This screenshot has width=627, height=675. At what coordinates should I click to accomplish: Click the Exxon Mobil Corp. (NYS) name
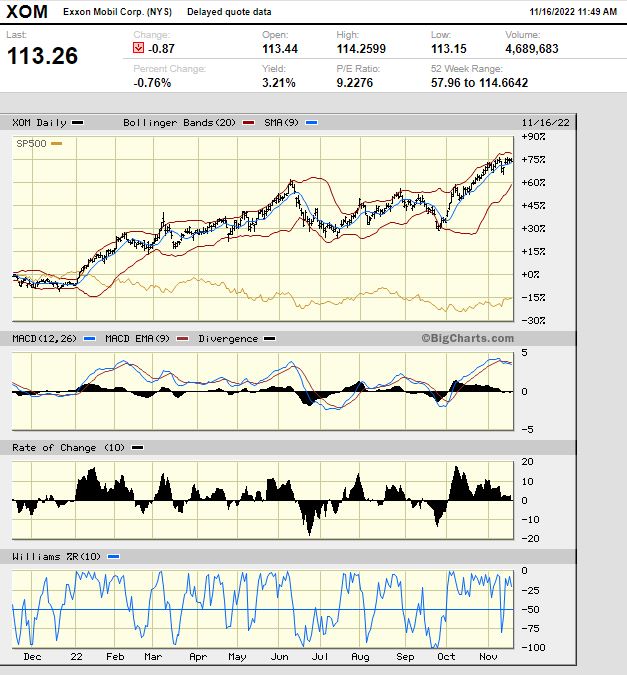(x=117, y=12)
